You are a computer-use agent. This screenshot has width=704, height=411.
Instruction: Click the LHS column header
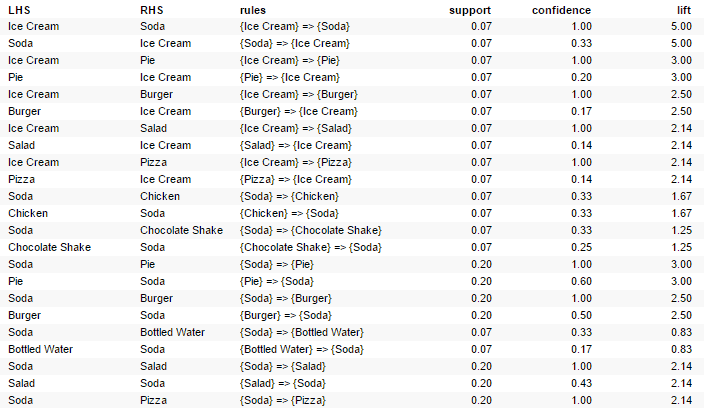click(x=19, y=10)
